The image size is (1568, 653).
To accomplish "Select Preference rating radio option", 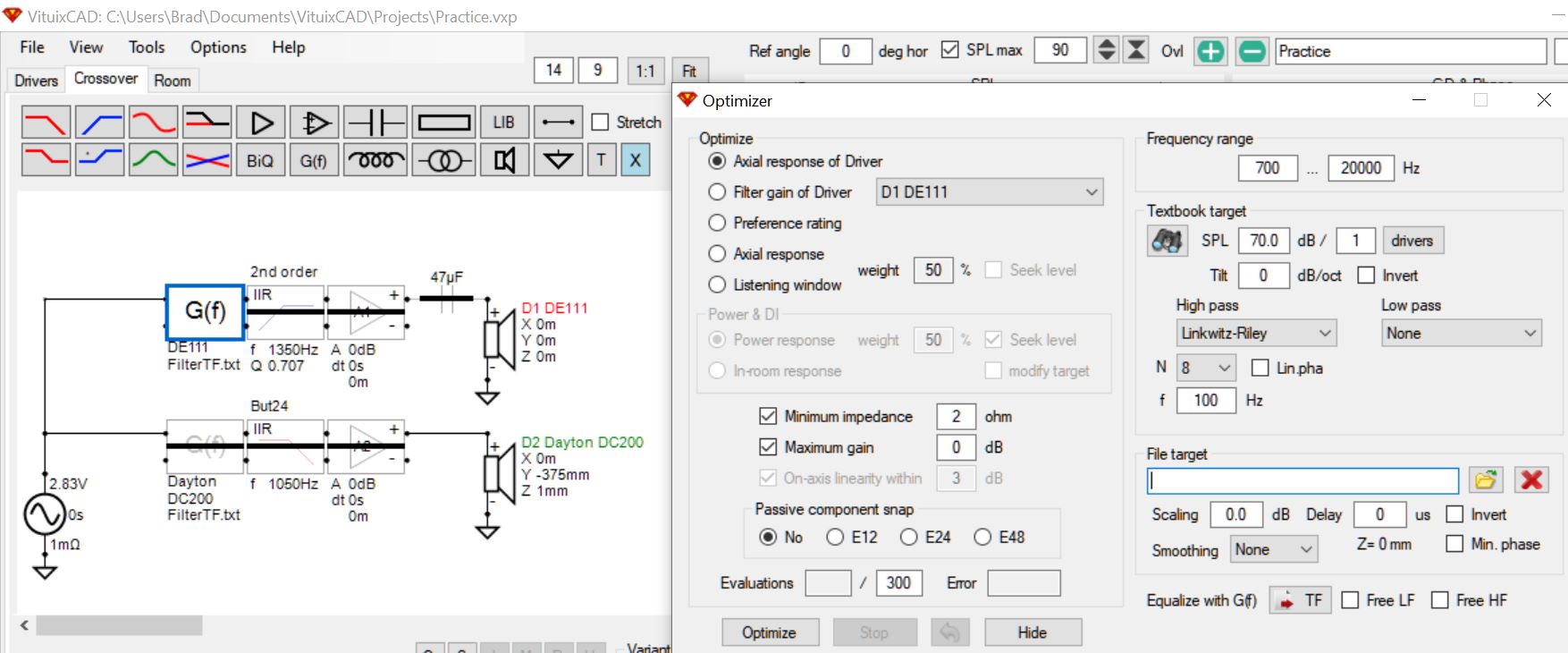I will (717, 223).
